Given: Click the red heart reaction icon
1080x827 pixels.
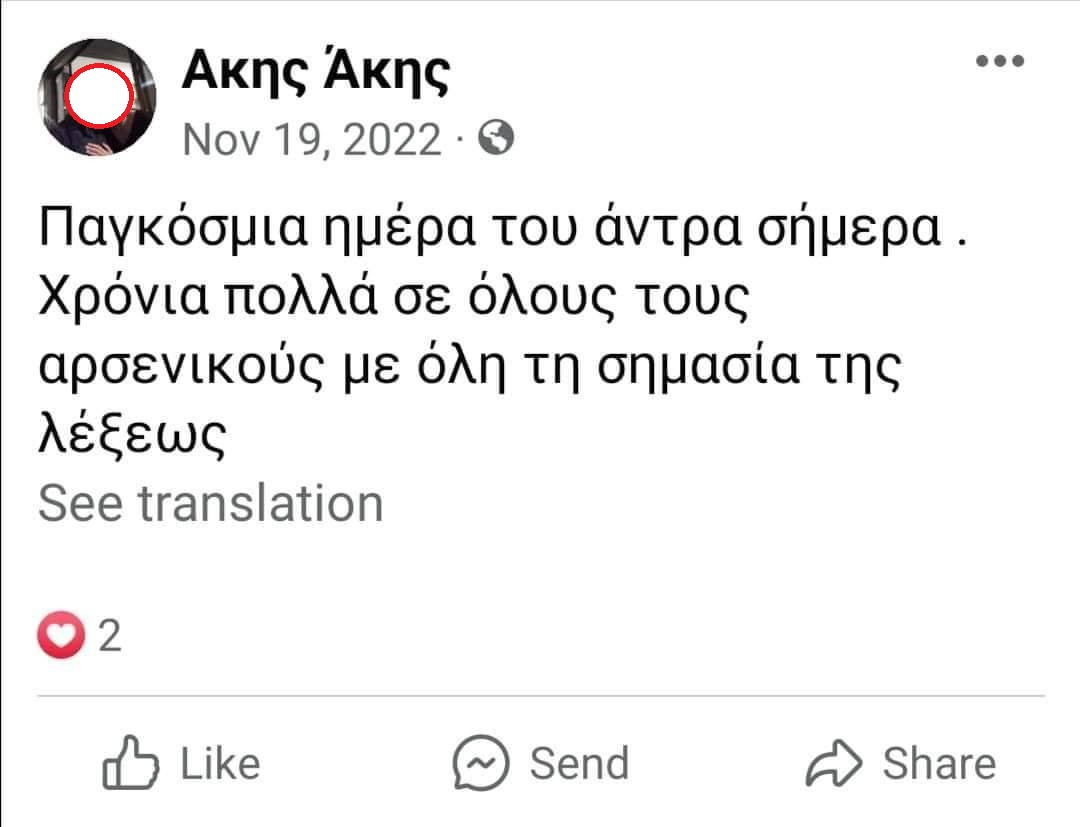Looking at the screenshot, I should point(60,636).
